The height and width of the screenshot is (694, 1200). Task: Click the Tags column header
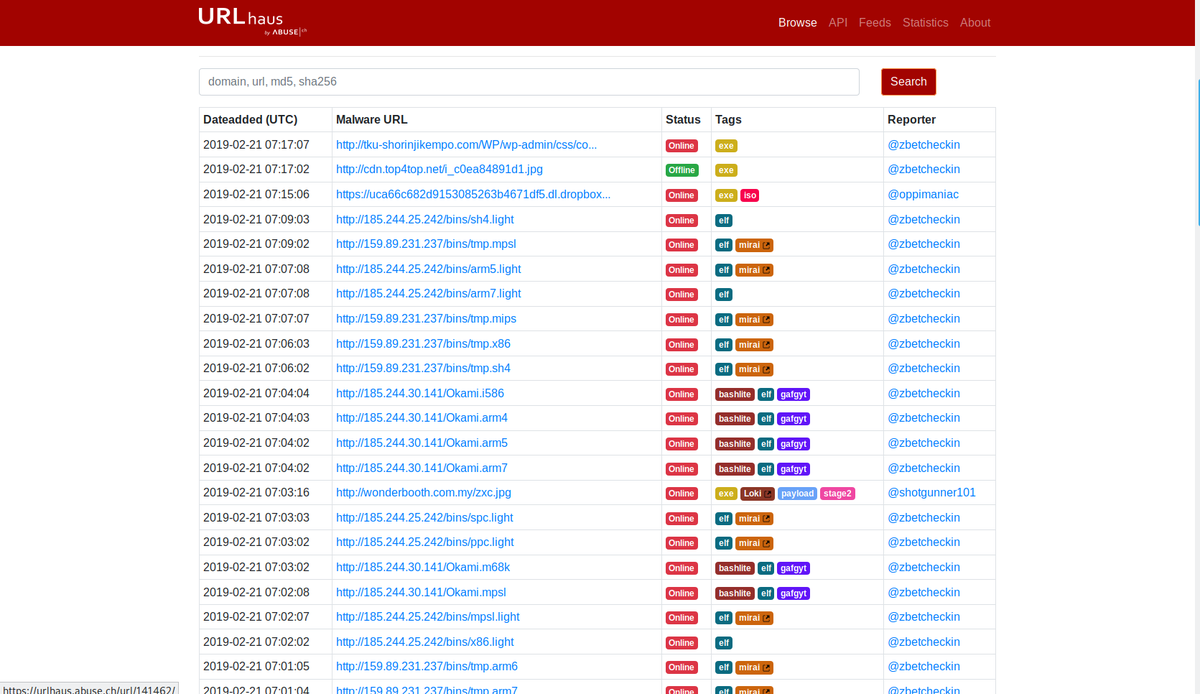click(728, 120)
